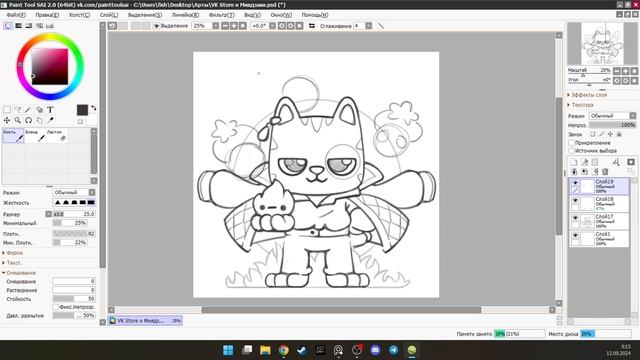The height and width of the screenshot is (360, 640).
Task: Select the Hand pan tool
Action: [39, 120]
